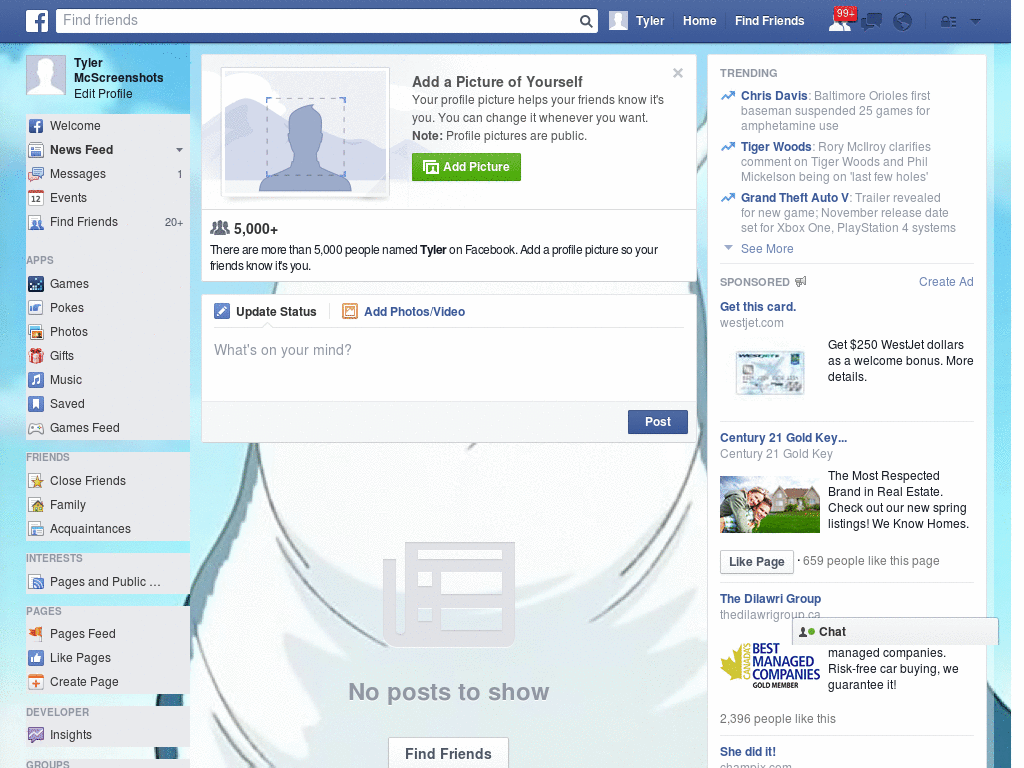This screenshot has width=1024, height=768.
Task: Open Home in the top navigation
Action: 699,21
